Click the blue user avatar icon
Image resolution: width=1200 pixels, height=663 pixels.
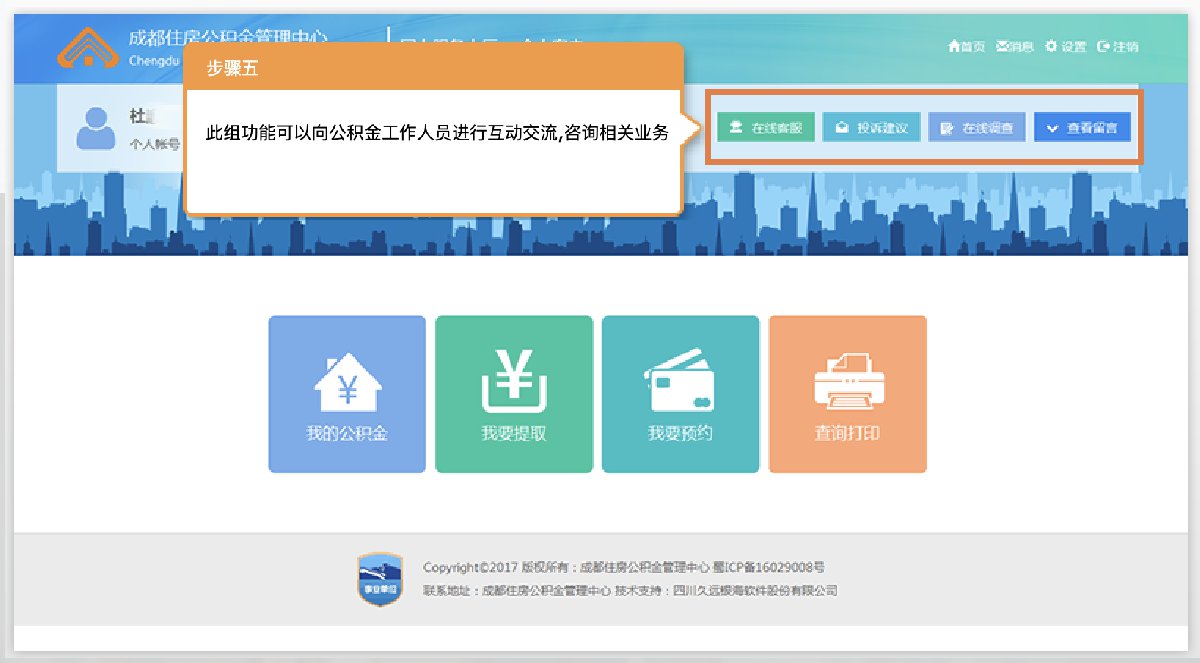[x=96, y=127]
